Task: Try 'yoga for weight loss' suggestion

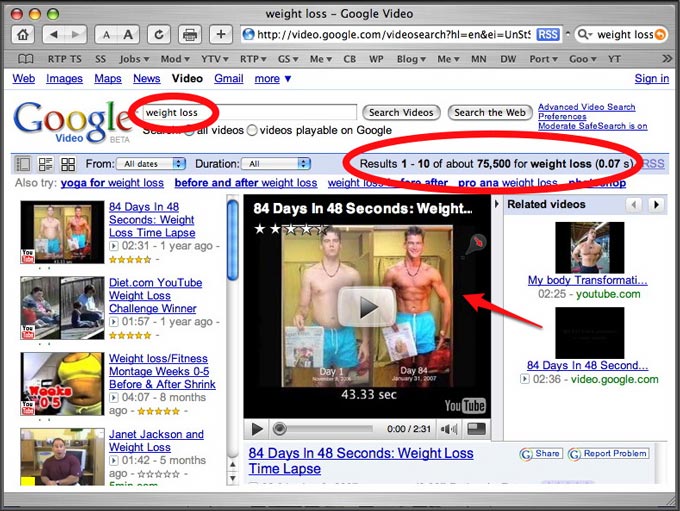Action: click(x=112, y=183)
